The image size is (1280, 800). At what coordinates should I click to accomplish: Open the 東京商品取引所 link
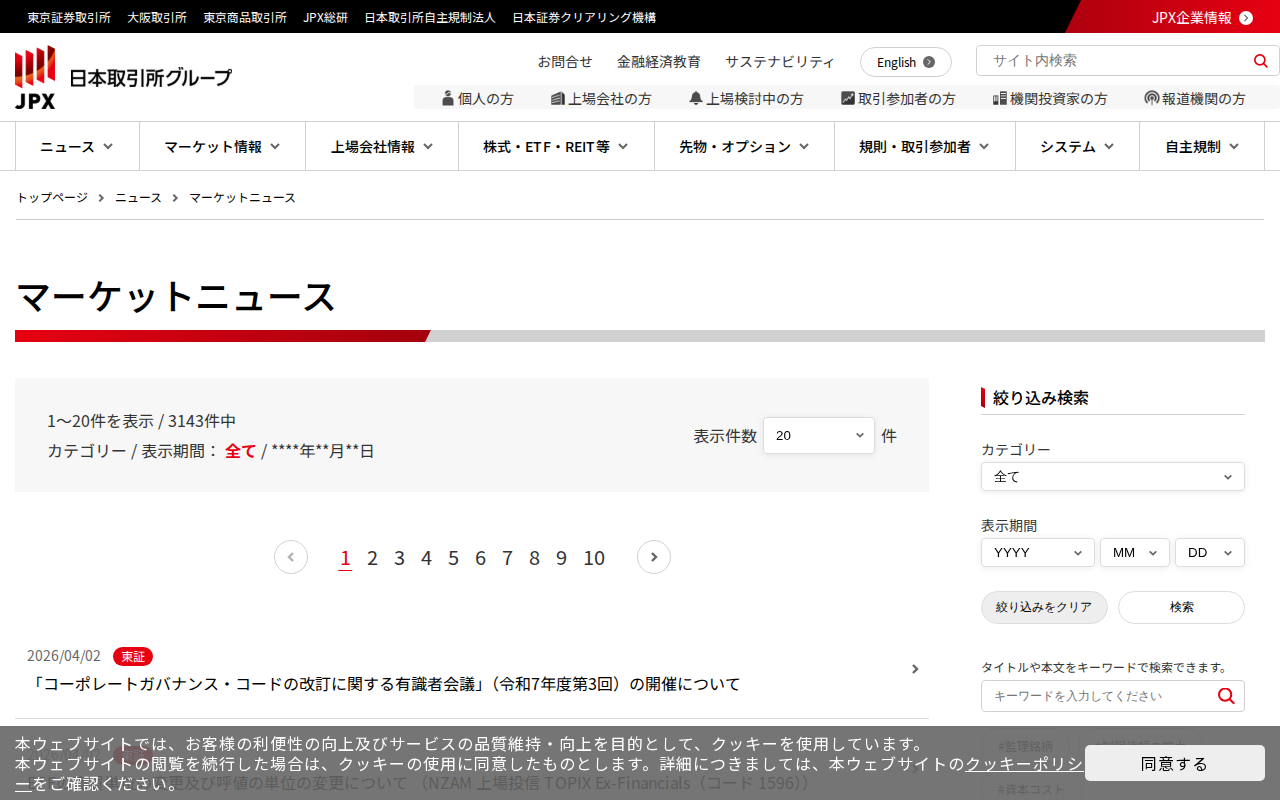click(x=245, y=17)
